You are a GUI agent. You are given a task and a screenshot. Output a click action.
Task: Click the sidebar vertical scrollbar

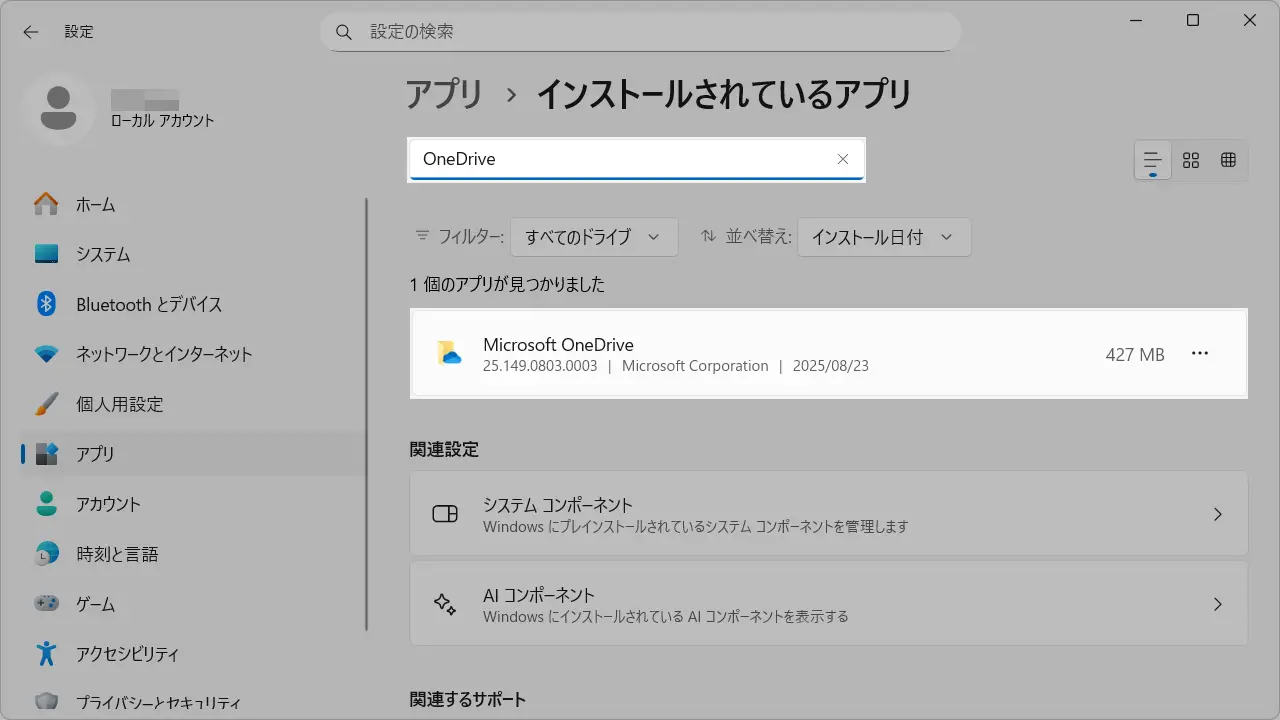(367, 414)
